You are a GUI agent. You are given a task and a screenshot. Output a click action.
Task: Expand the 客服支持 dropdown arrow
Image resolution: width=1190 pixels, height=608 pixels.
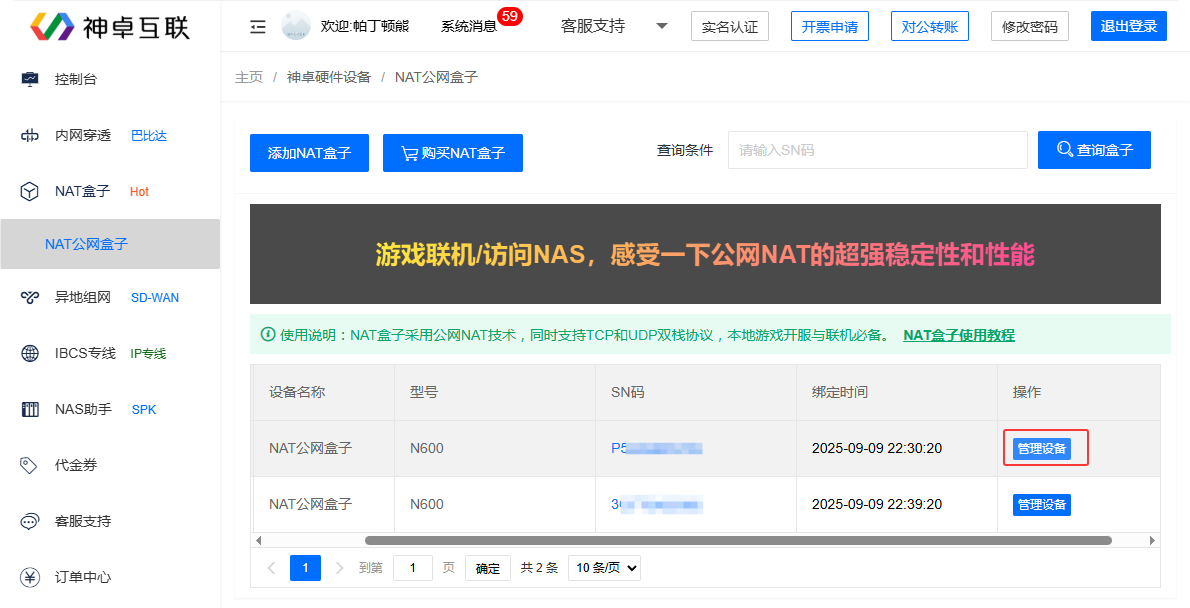[662, 26]
